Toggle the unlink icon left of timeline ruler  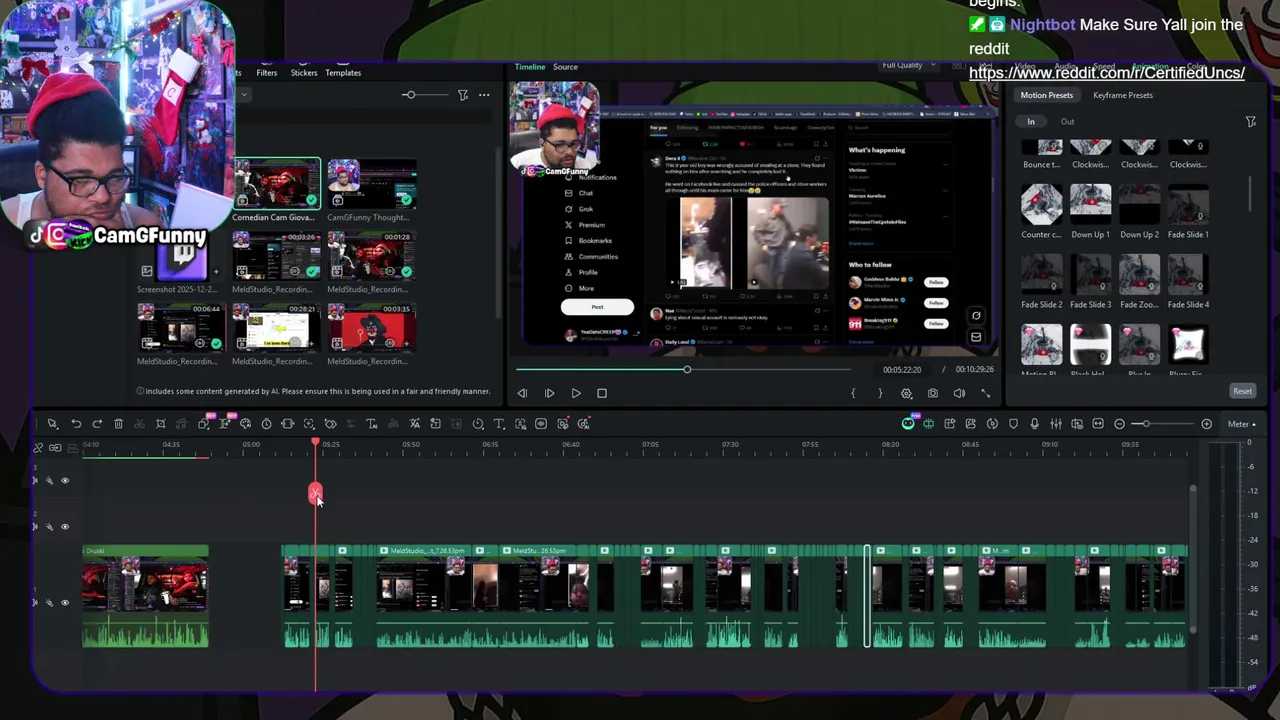pyautogui.click(x=38, y=447)
